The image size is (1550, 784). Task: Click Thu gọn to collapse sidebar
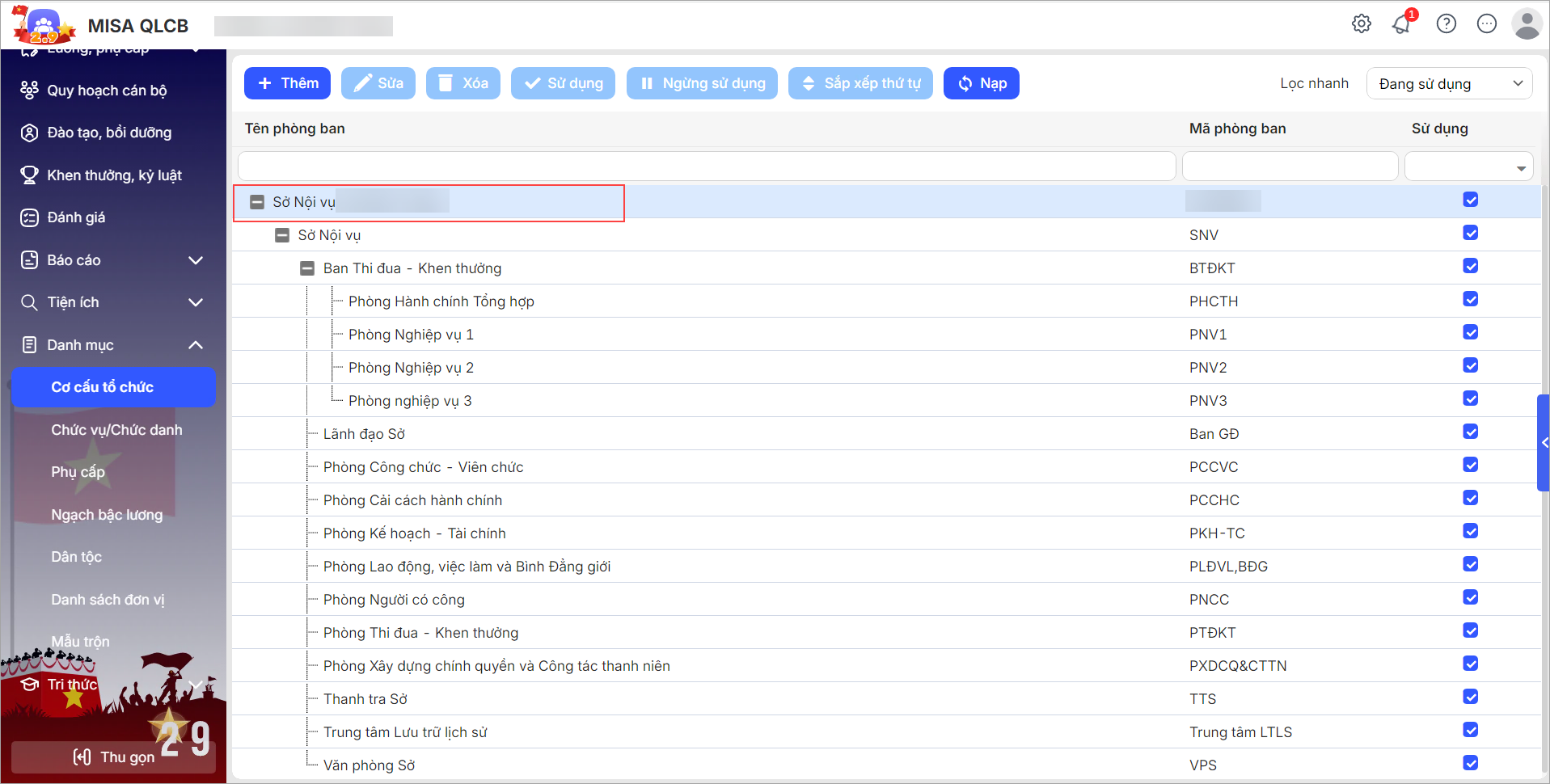click(x=113, y=757)
